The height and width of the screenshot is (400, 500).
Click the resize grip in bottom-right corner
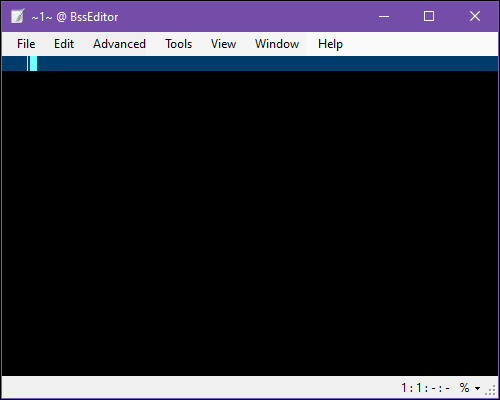click(491, 390)
